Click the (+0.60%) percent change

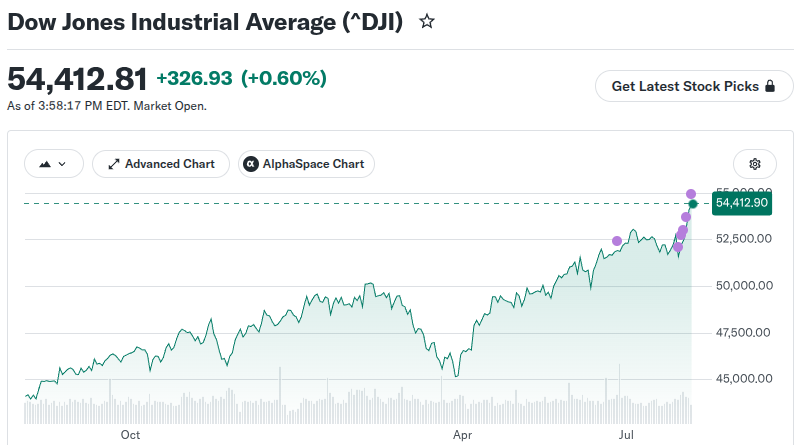(284, 78)
